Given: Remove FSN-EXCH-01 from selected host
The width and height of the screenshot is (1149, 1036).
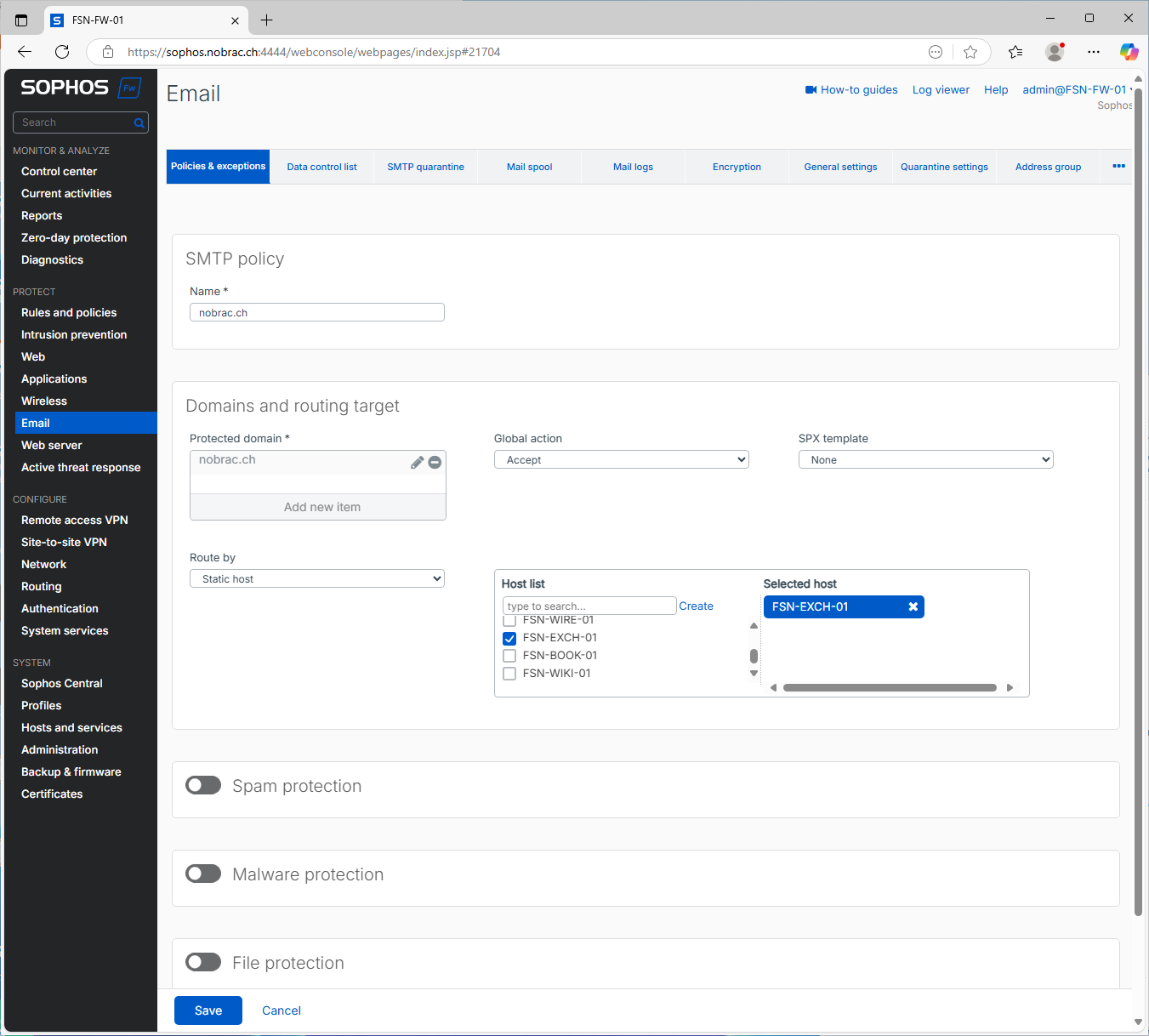Looking at the screenshot, I should point(913,606).
